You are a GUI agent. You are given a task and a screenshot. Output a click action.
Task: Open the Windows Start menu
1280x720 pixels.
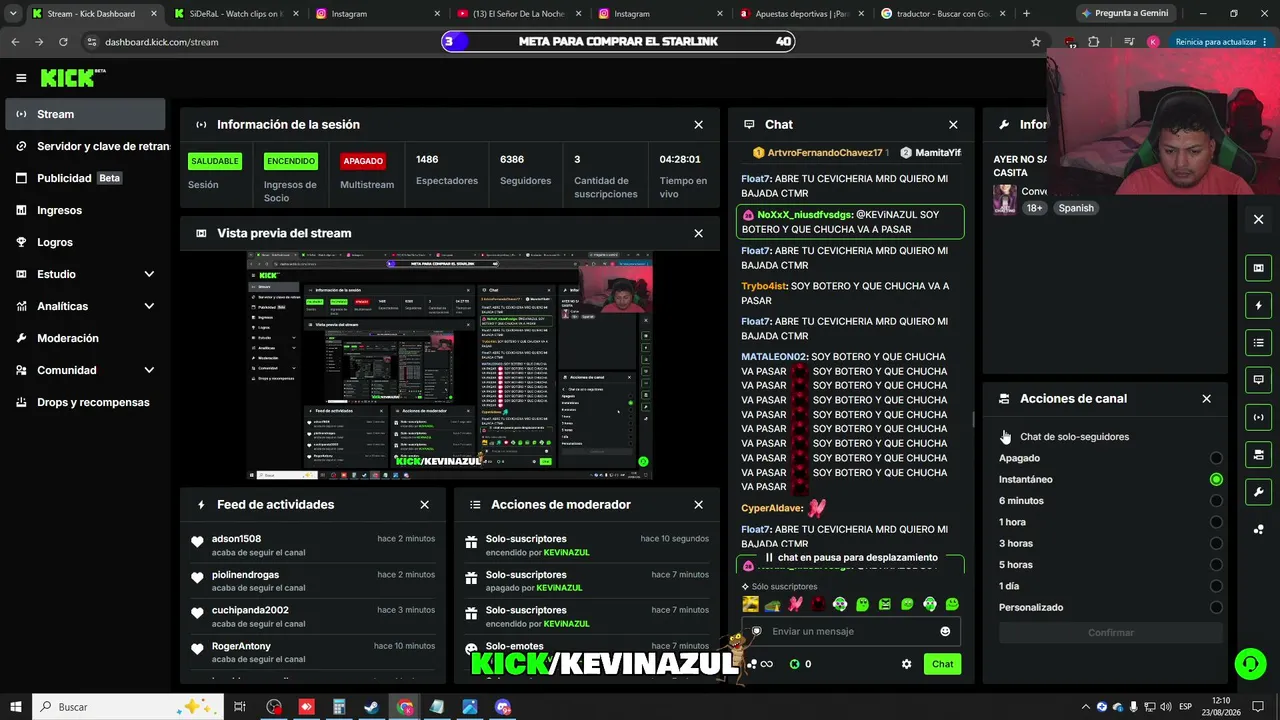(16, 707)
